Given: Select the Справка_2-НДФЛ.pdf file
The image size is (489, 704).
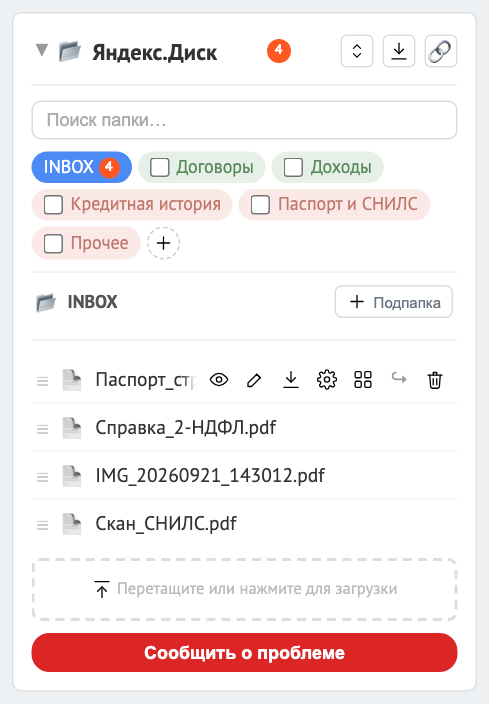Looking at the screenshot, I should (x=185, y=428).
